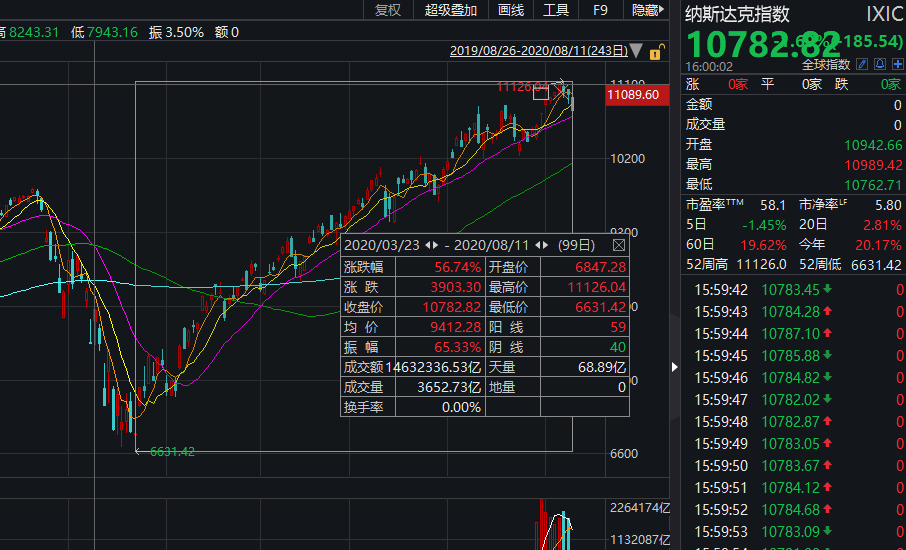Open the 工具 menu
The image size is (906, 550).
coord(556,10)
